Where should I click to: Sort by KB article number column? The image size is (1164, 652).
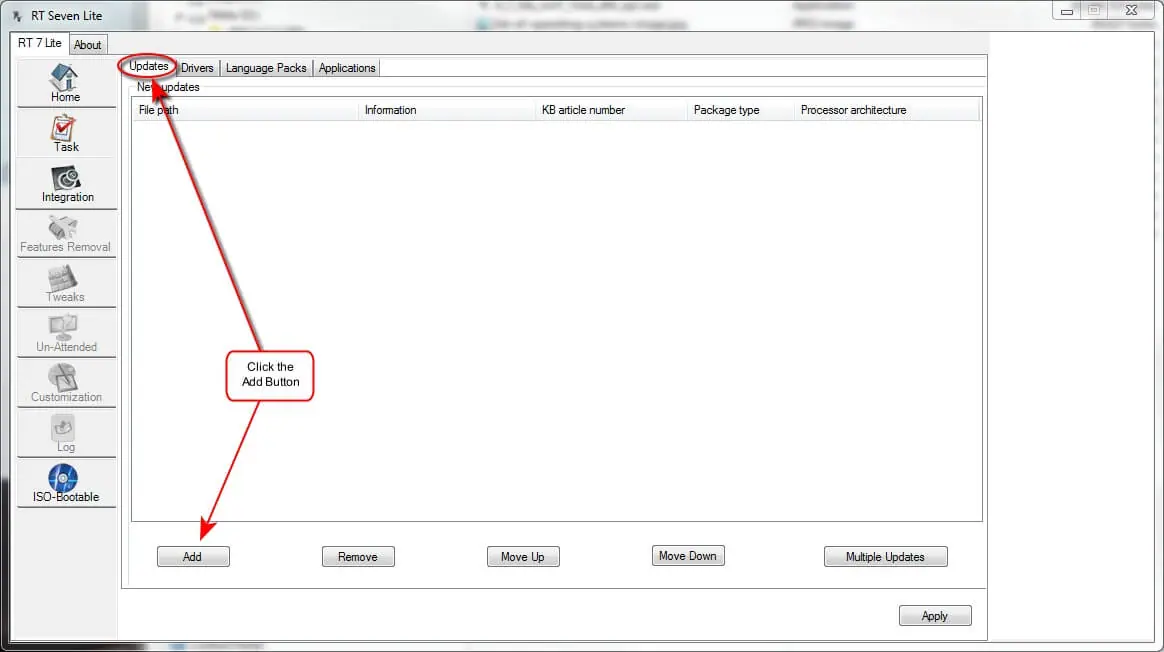pos(612,110)
